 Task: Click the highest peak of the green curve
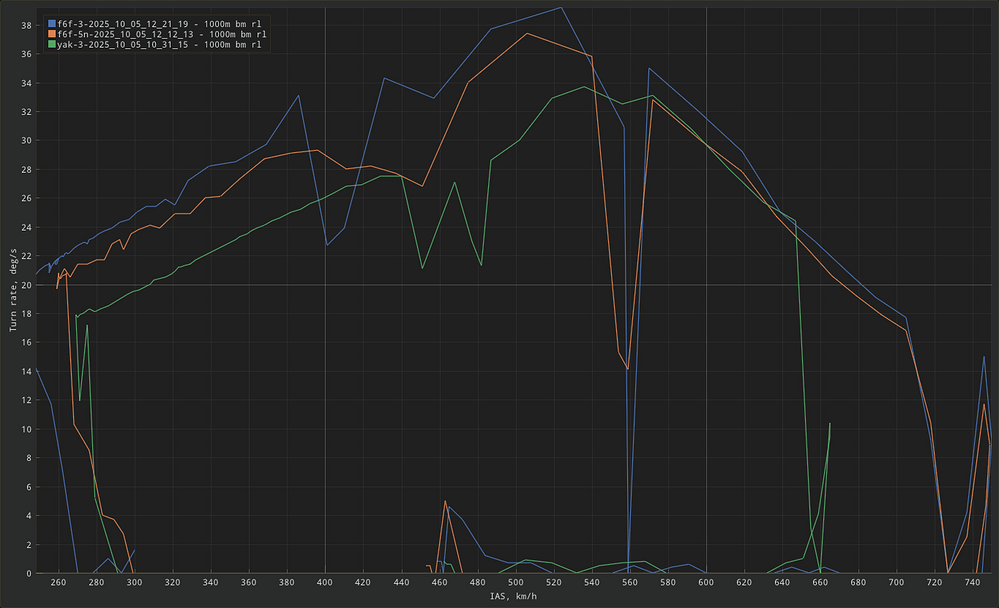click(x=585, y=87)
